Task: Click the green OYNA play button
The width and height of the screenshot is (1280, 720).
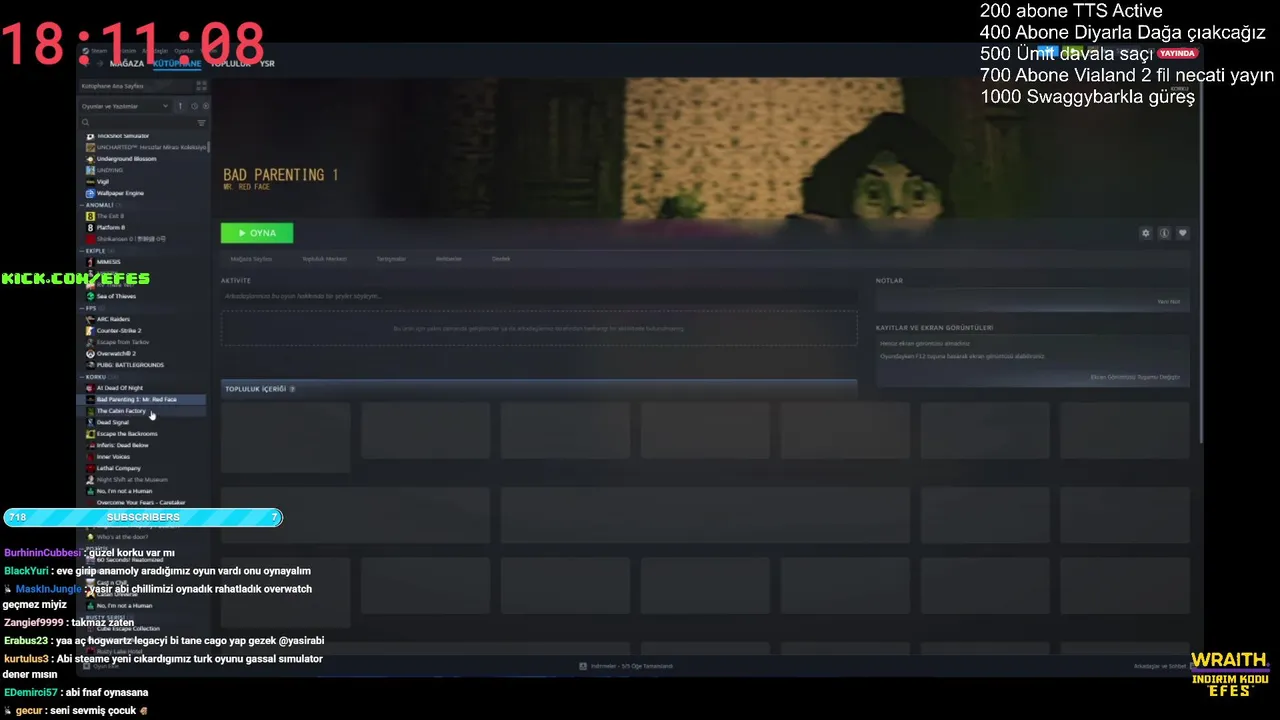Action: (x=257, y=233)
